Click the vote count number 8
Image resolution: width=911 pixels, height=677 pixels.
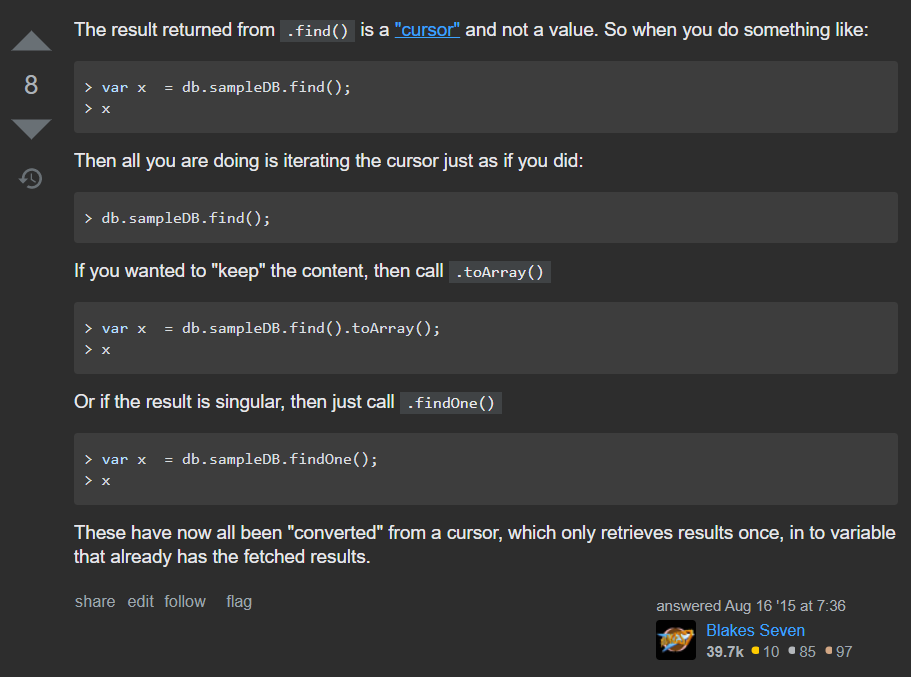31,86
